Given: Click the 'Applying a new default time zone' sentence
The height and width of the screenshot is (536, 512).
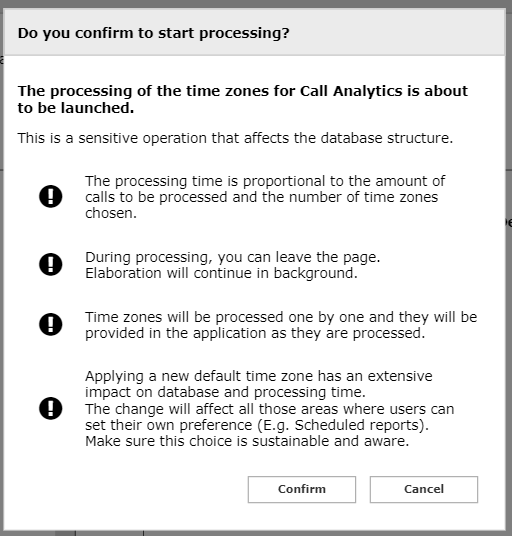Looking at the screenshot, I should [x=259, y=384].
